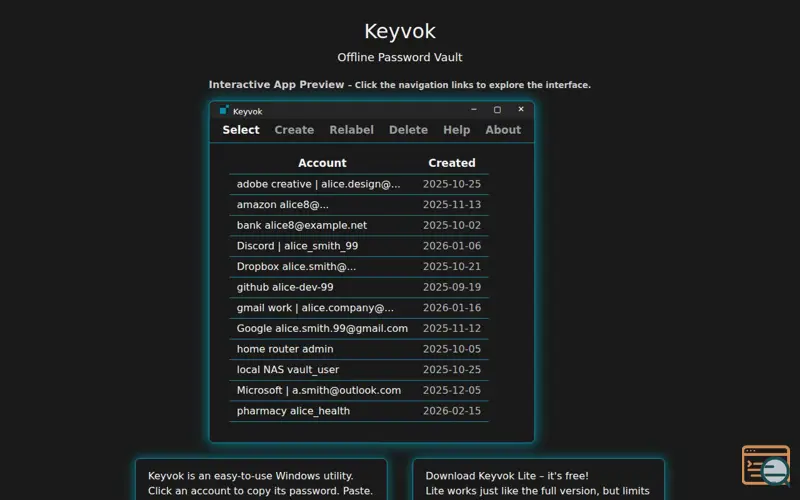Screen dimensions: 800x500
Task: Choose the pharmacy alice_health account
Action: (x=359, y=411)
